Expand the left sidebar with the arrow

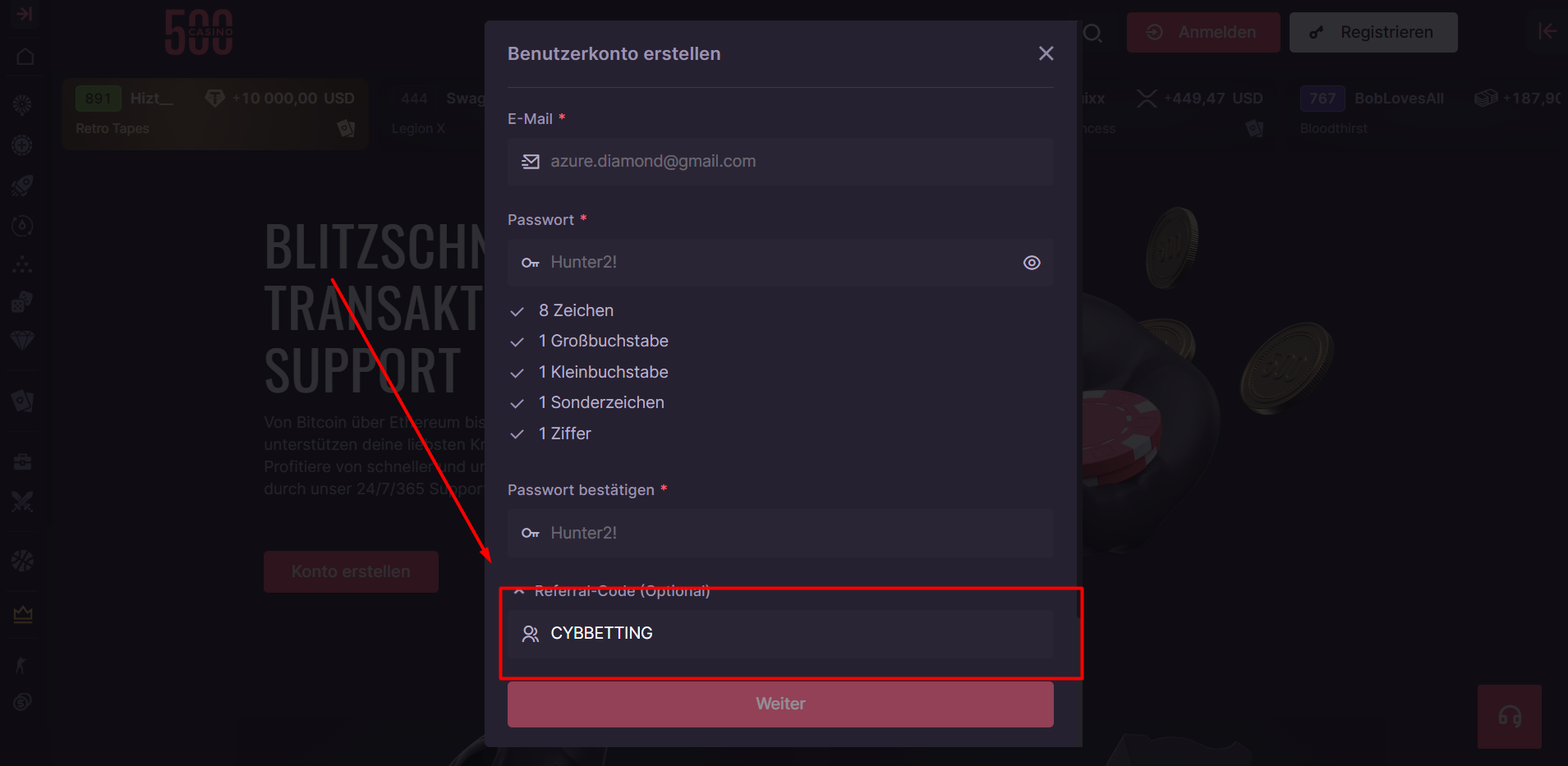25,14
